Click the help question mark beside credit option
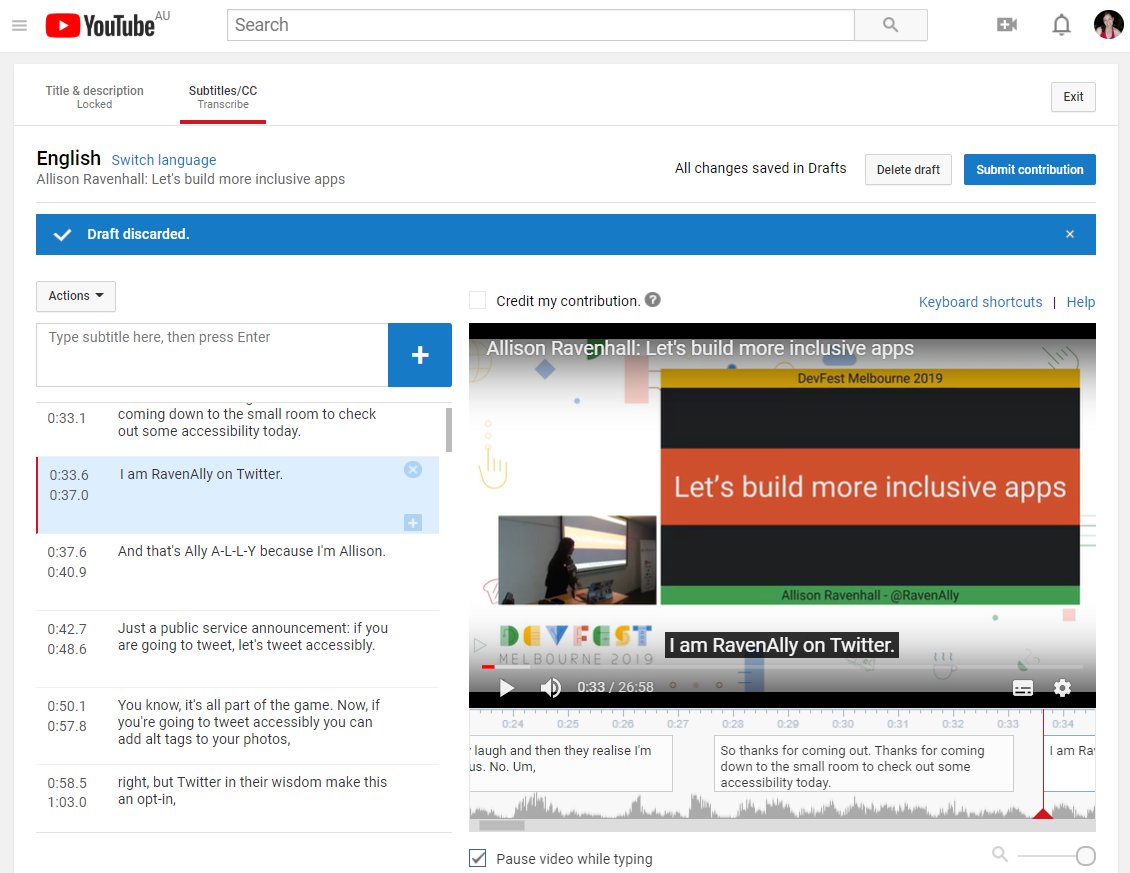Viewport: 1130px width, 873px height. [x=654, y=299]
